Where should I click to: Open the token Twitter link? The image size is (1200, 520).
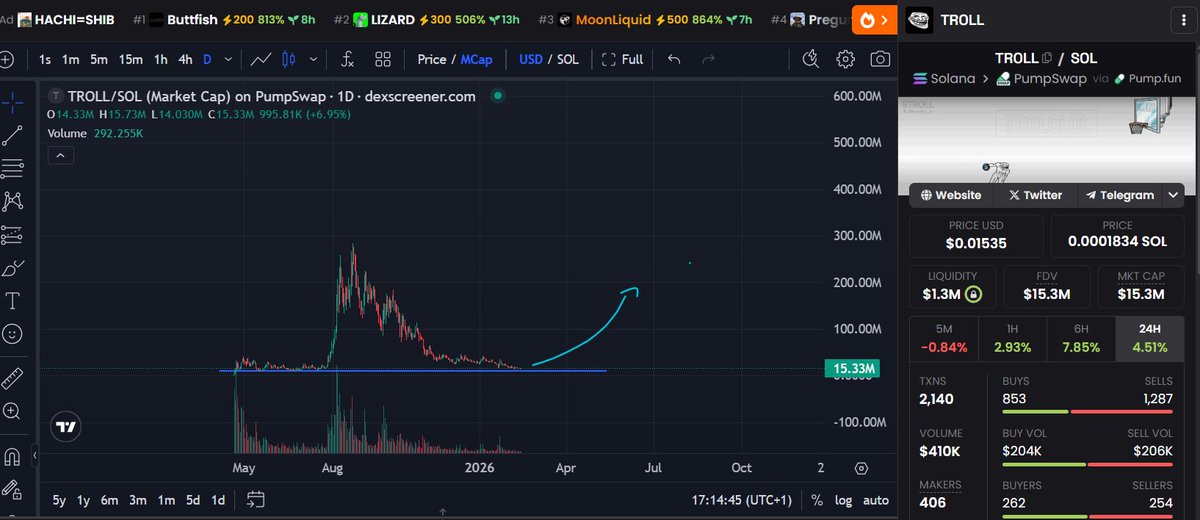(1035, 195)
